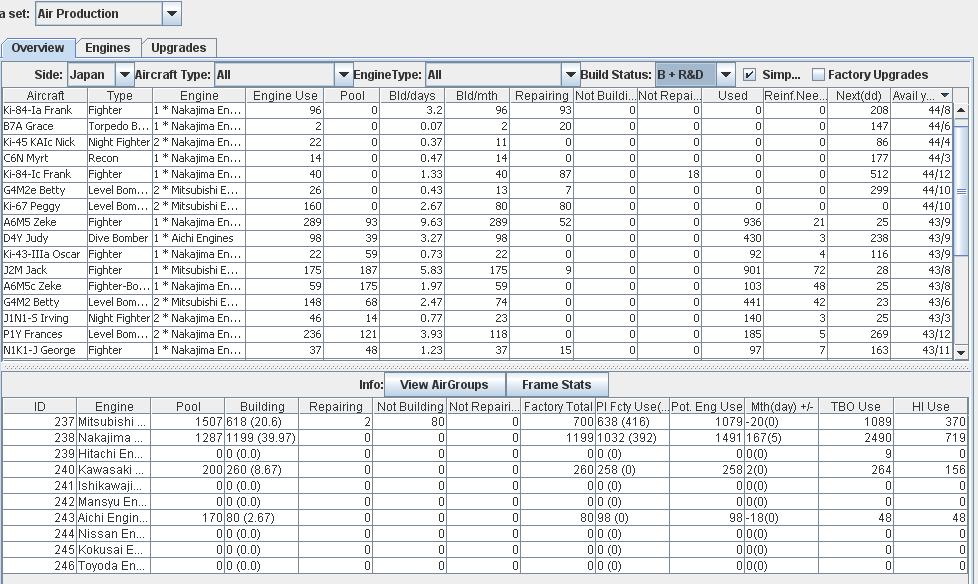Click the Frame Stats button
The height and width of the screenshot is (584, 978).
pos(556,385)
